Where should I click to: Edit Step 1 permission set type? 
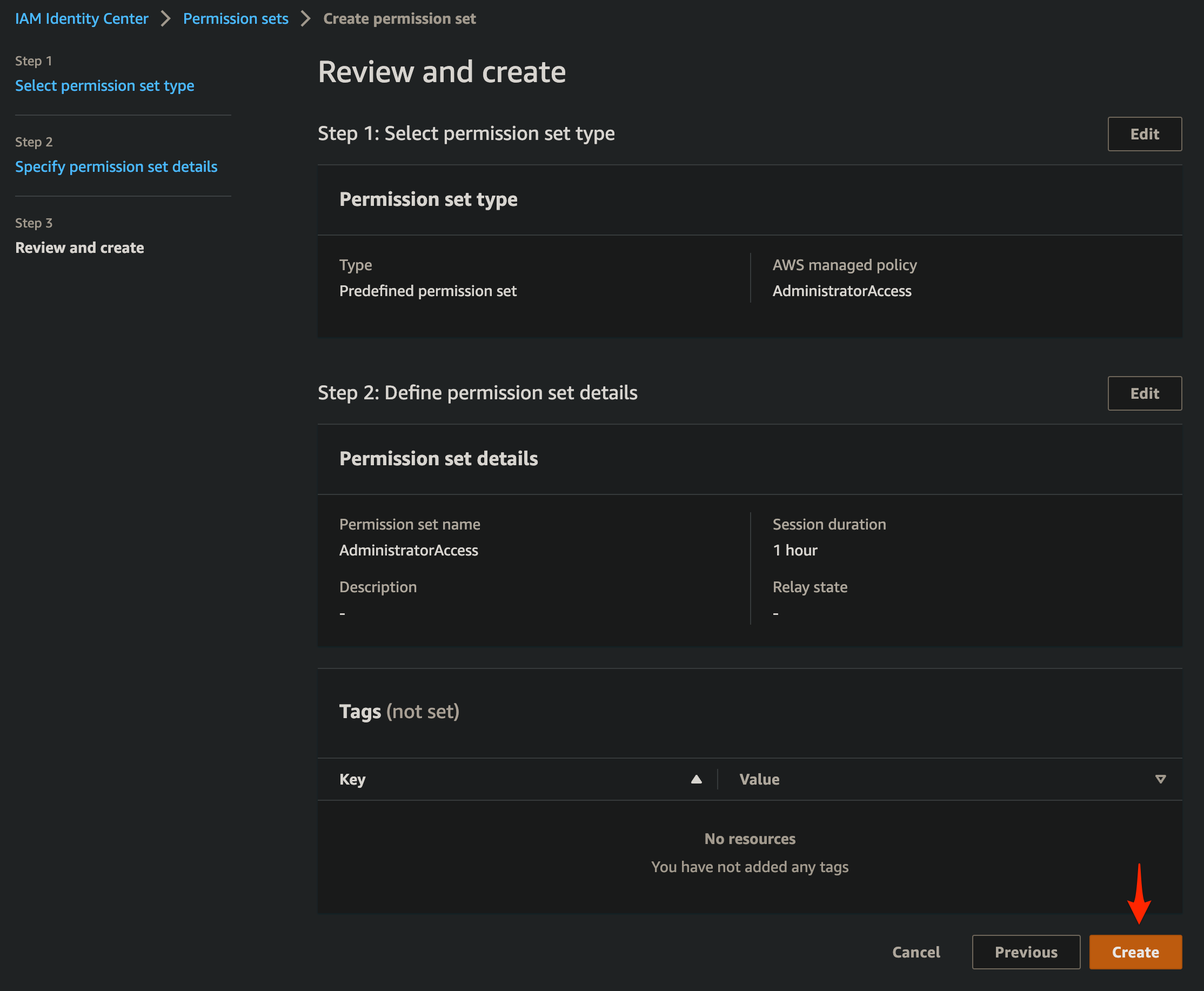(1144, 134)
